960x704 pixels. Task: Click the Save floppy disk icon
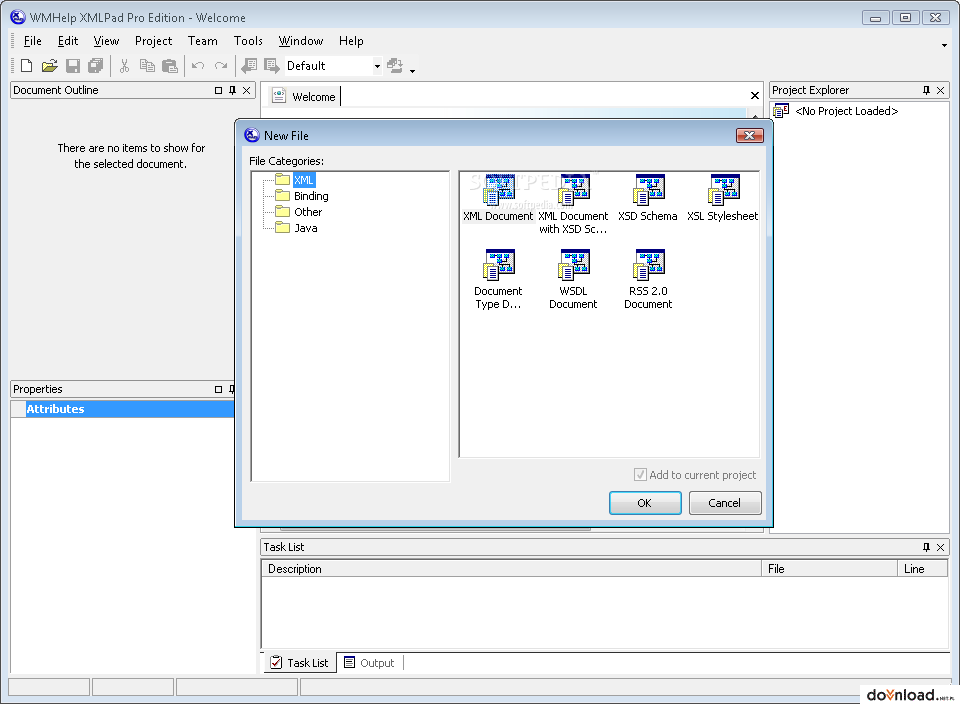point(73,66)
